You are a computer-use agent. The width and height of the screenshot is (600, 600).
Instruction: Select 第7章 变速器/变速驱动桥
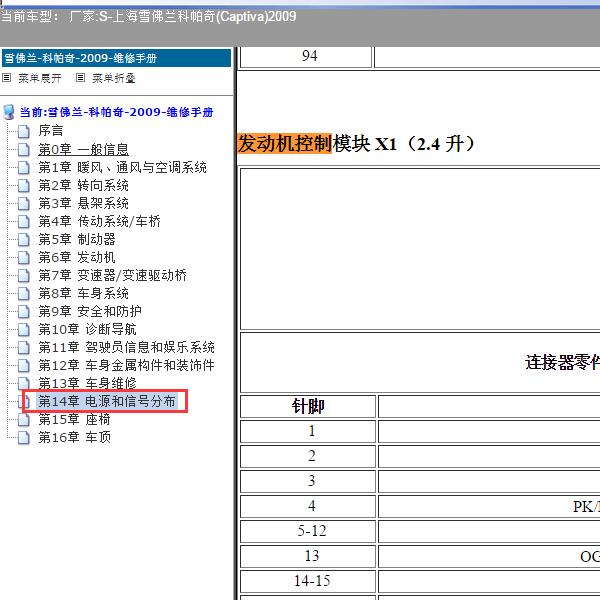click(112, 275)
